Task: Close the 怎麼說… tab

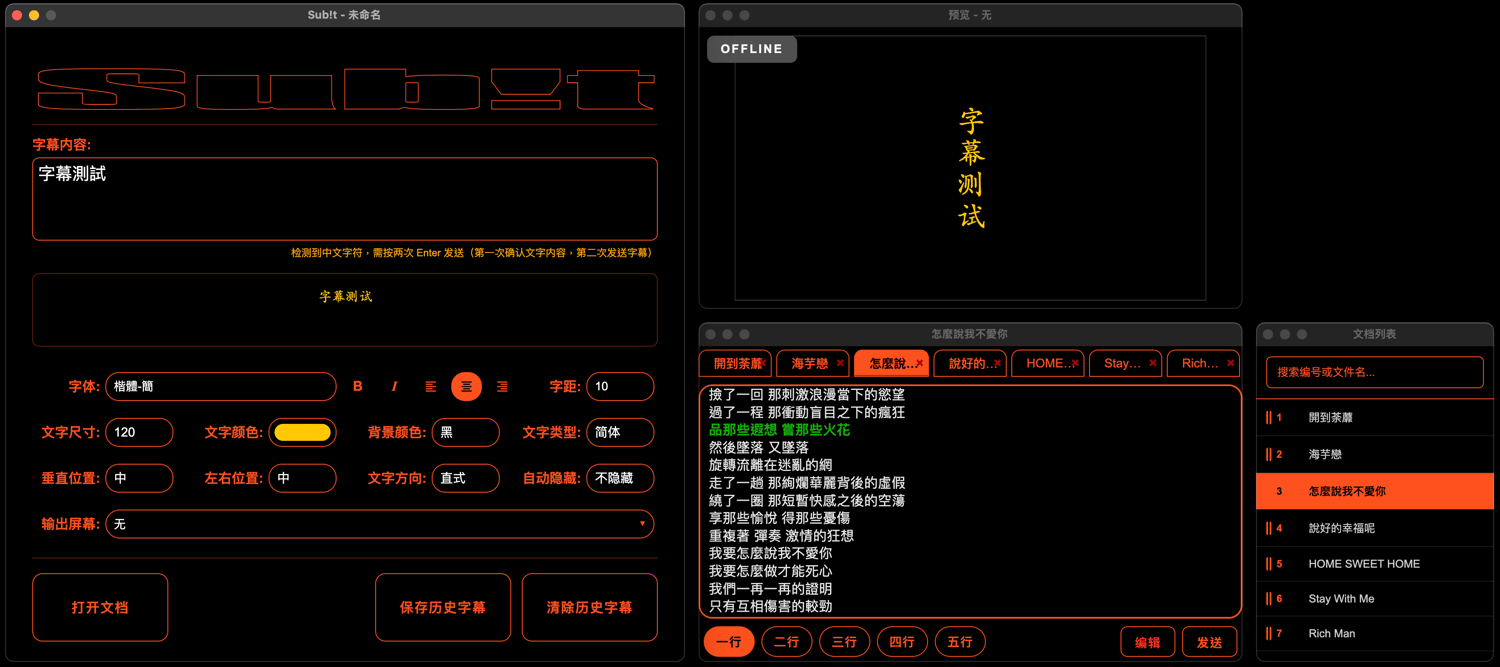Action: point(920,364)
